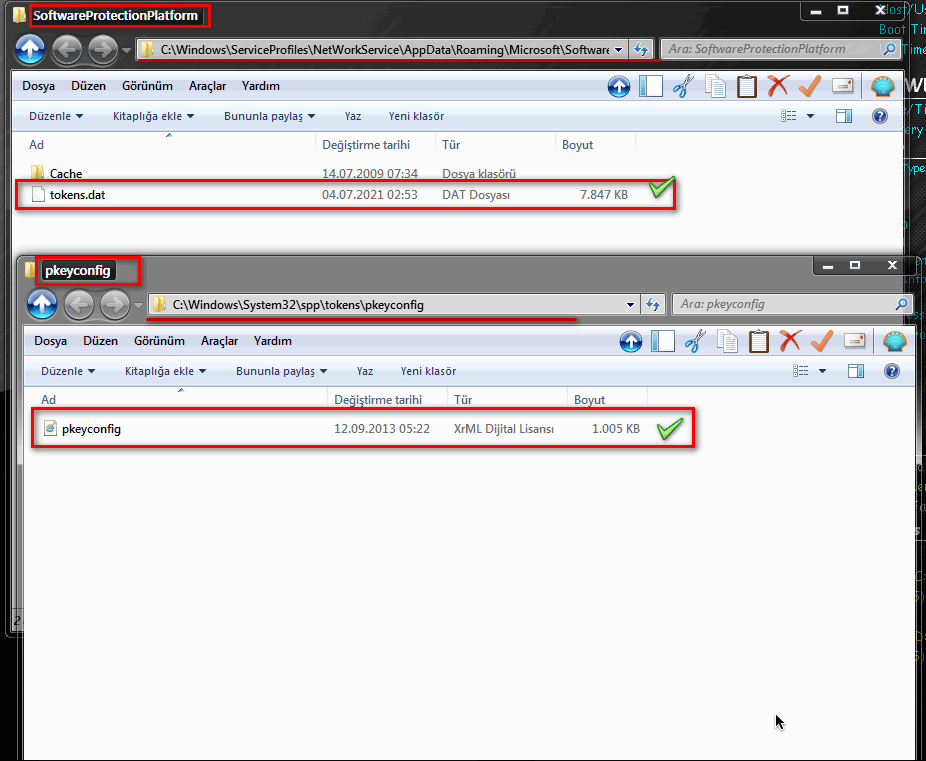Click the E-mail icon in pkeyconfig toolbar
Viewport: 926px width, 761px height.
(855, 341)
